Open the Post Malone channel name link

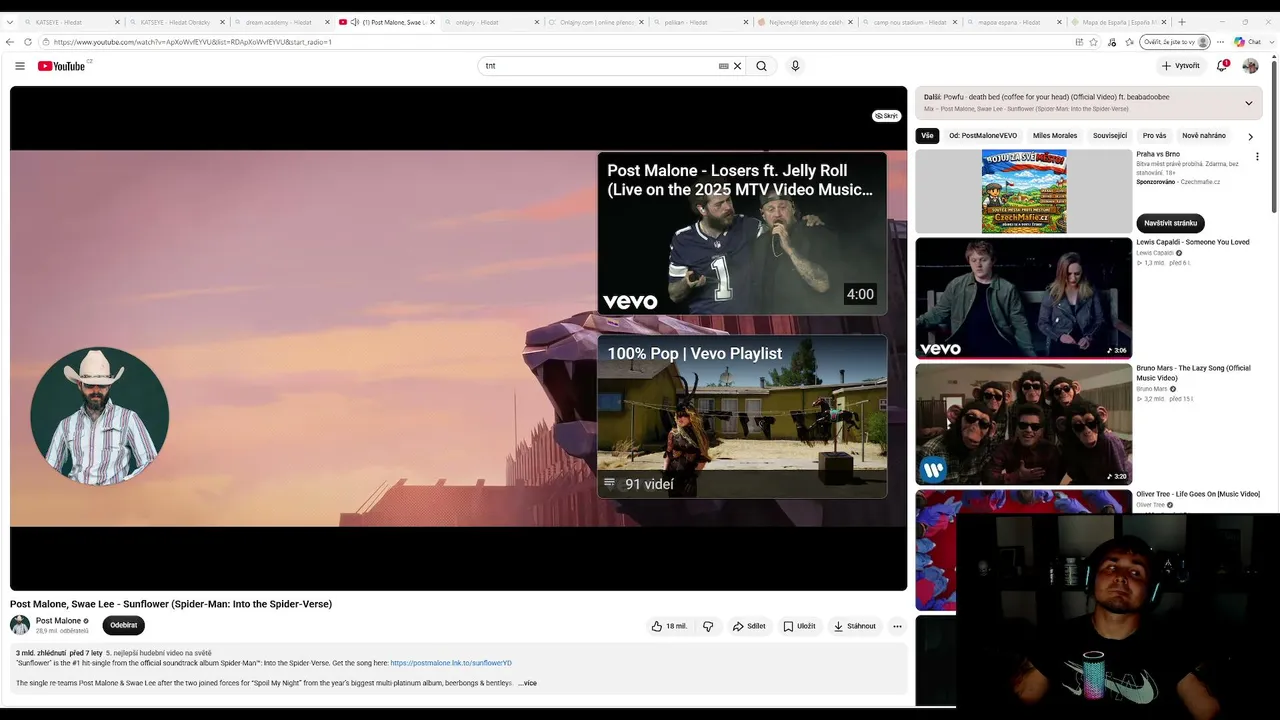point(58,621)
